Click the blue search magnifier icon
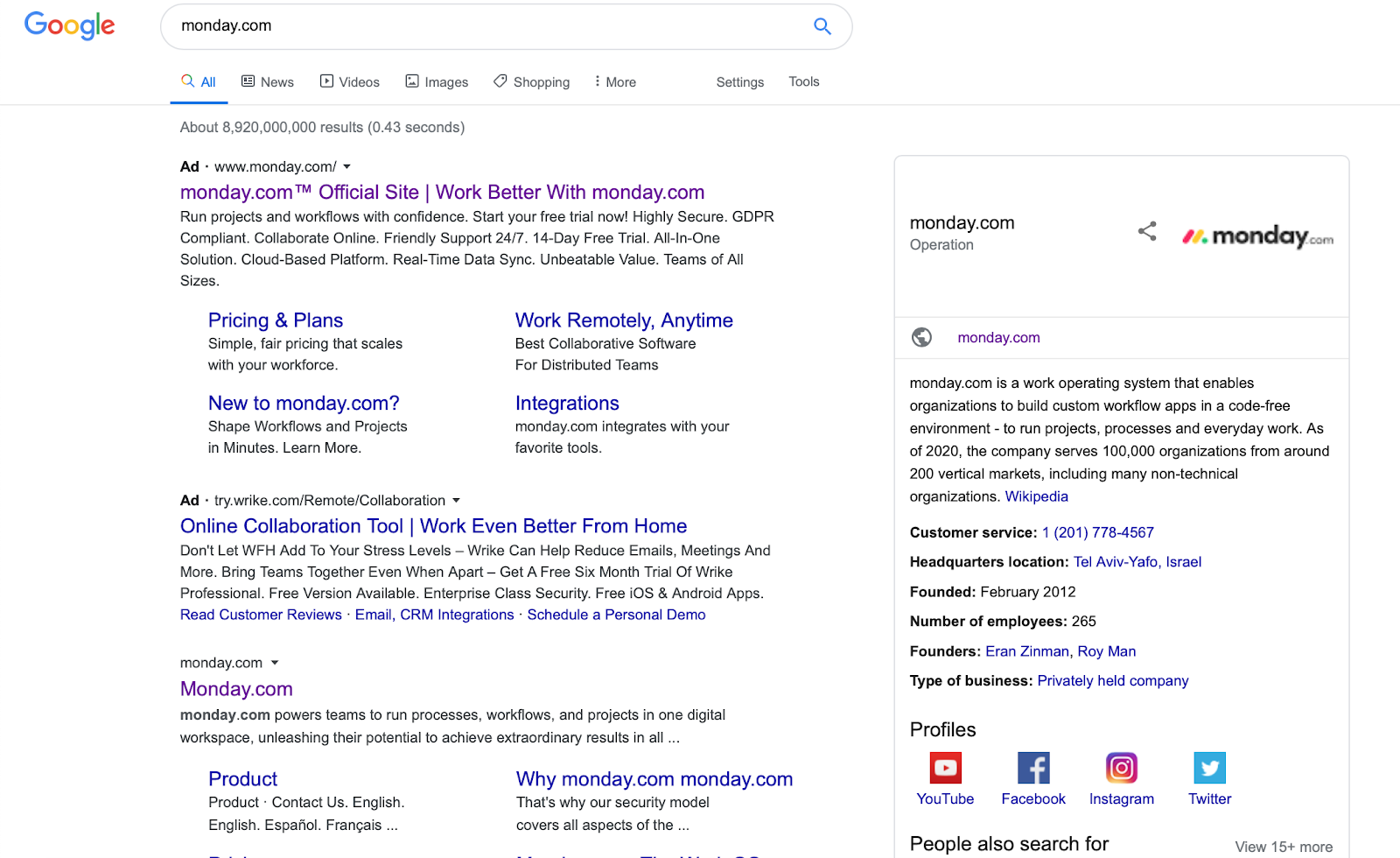Screen dimensions: 1400x858 coord(822,26)
